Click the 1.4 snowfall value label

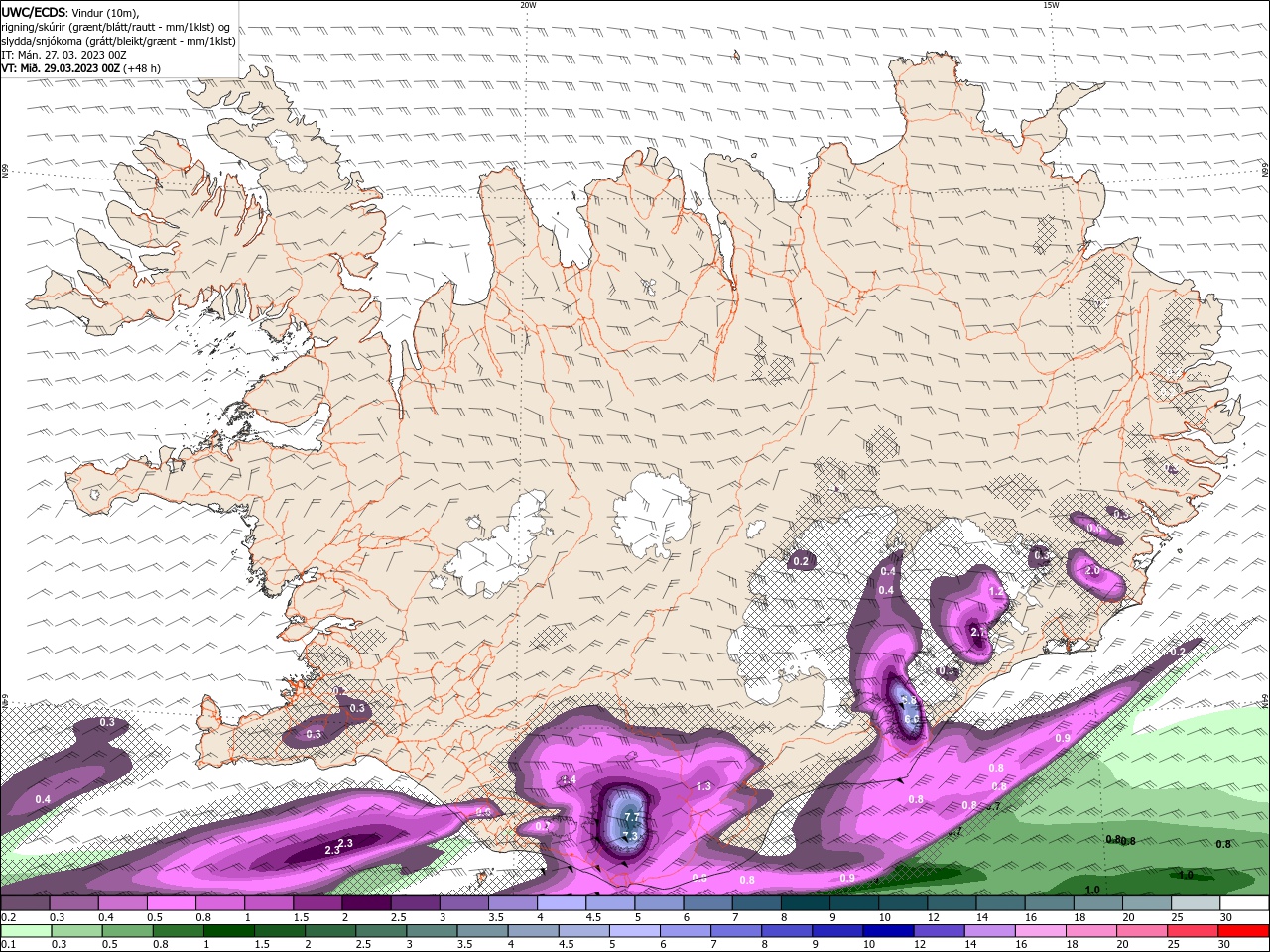click(x=569, y=780)
